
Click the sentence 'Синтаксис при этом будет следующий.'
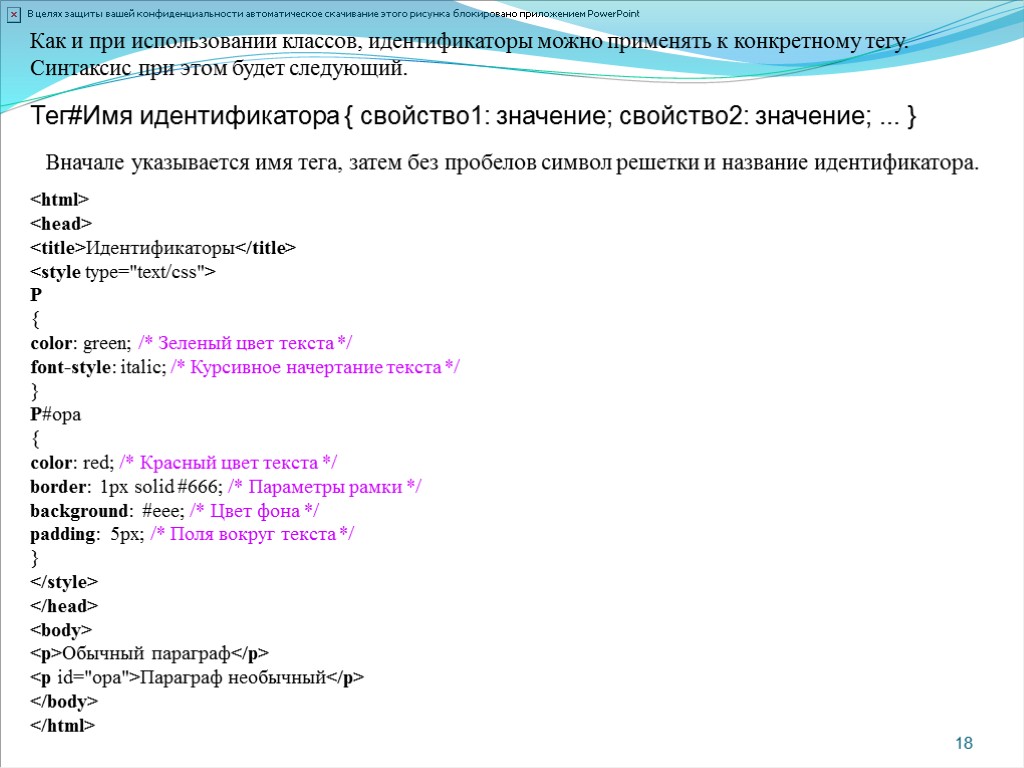pyautogui.click(x=219, y=68)
